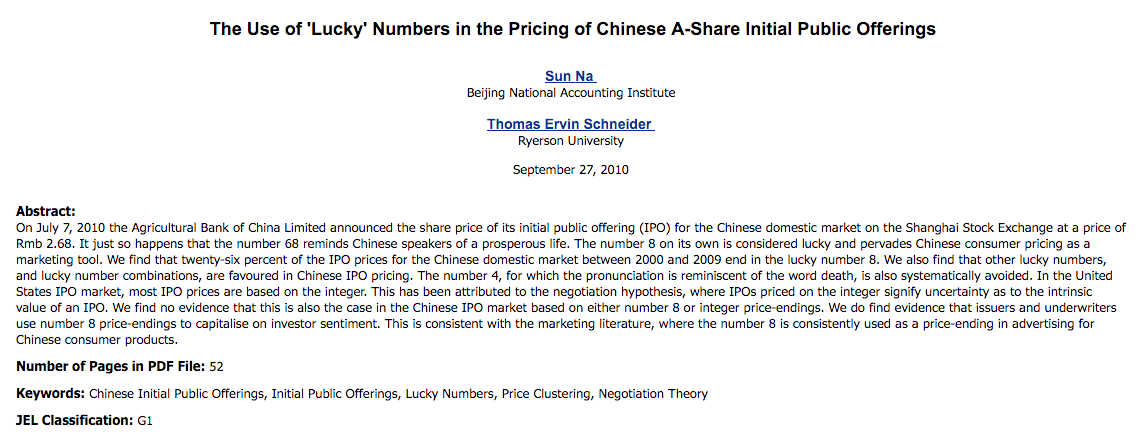Click 'On July 7, 2010' in the abstract
The height and width of the screenshot is (438, 1140).
(60, 228)
